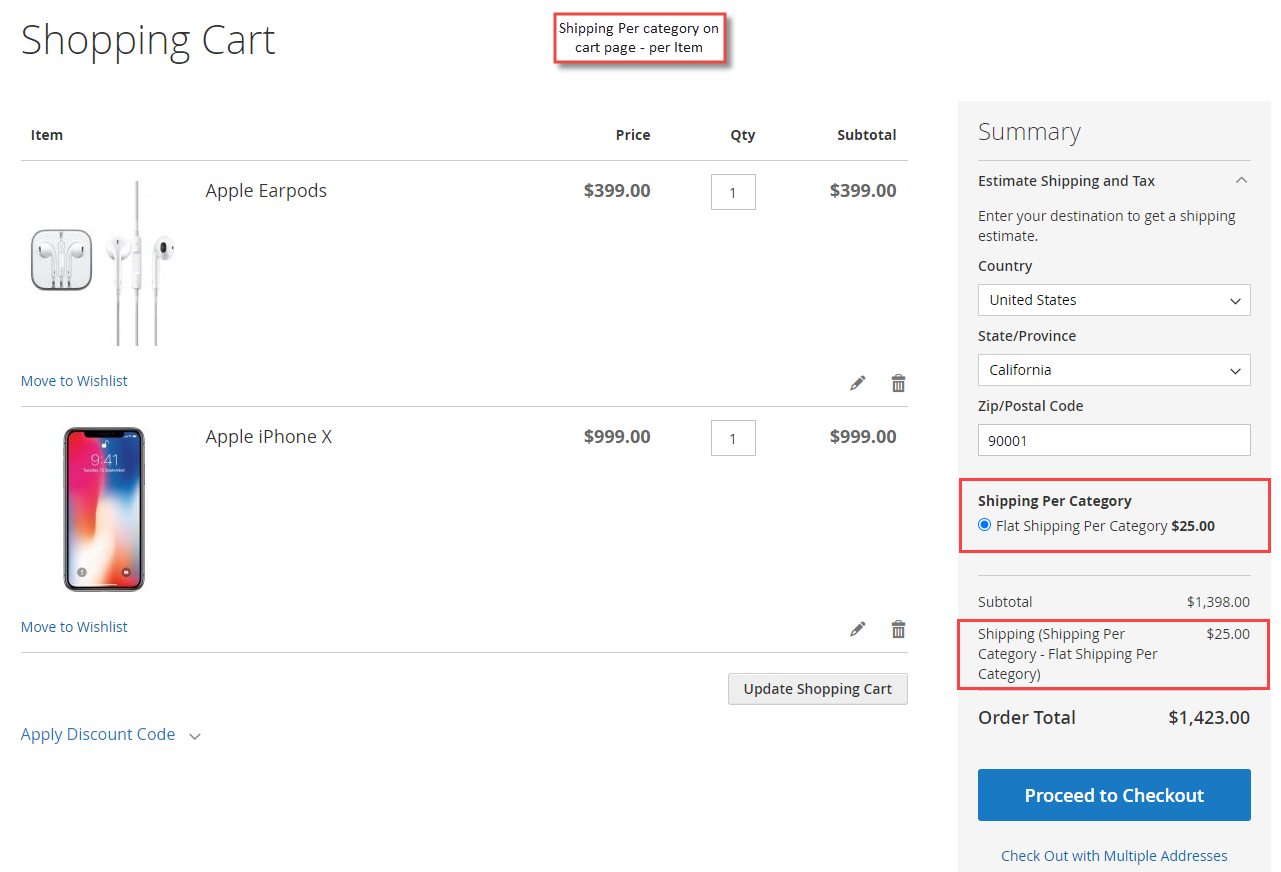Click the Apple iPhone X product image

tap(103, 509)
